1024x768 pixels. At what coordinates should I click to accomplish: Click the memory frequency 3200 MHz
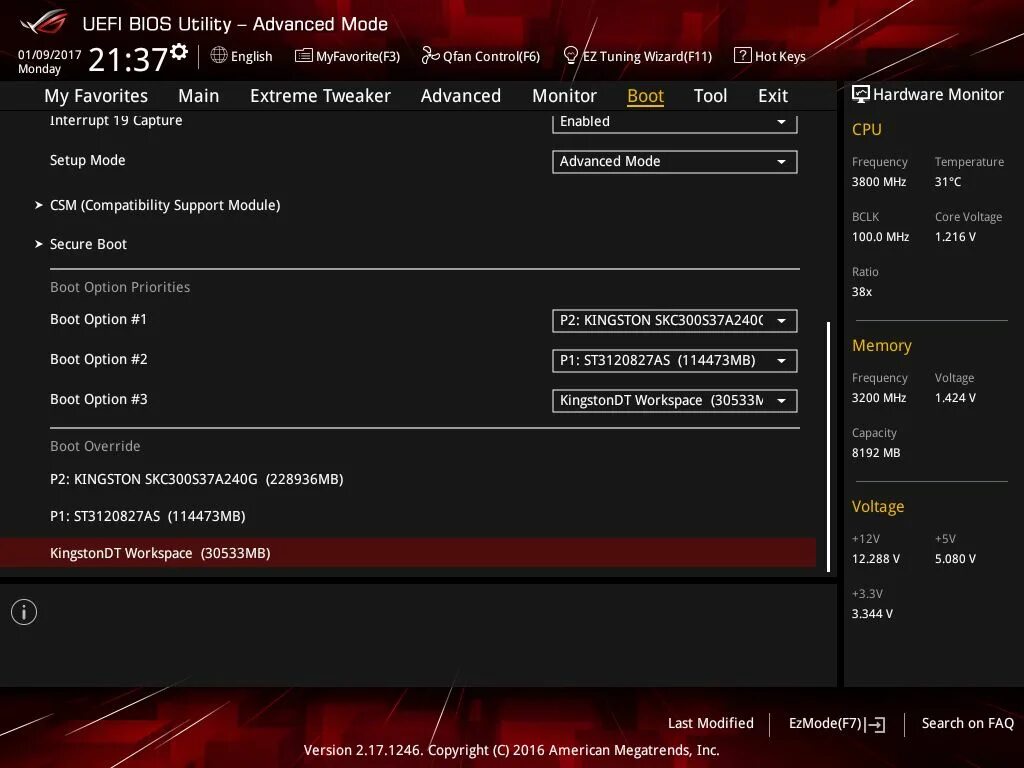point(879,398)
